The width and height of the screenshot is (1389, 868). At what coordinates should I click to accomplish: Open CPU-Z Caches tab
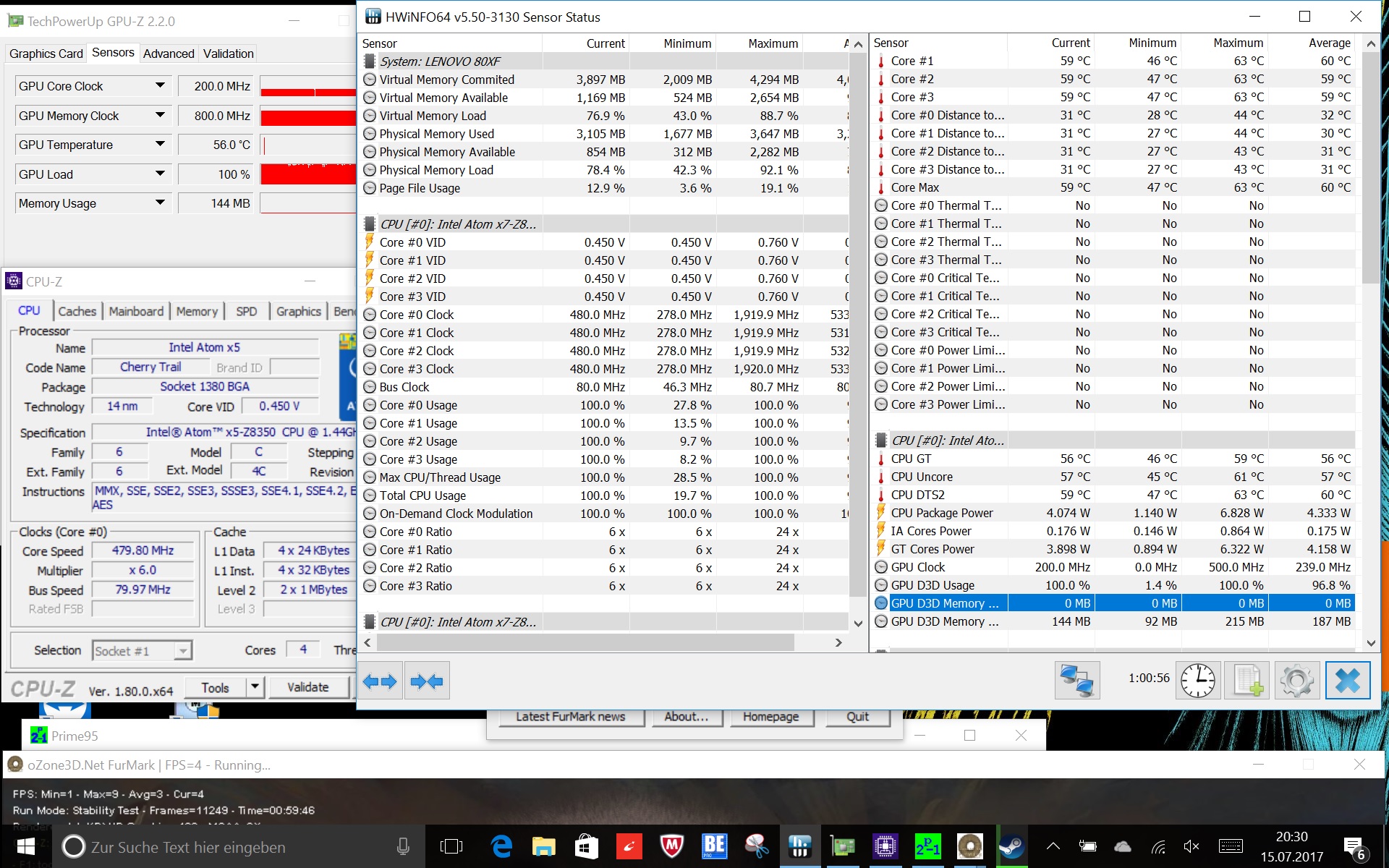coord(77,311)
